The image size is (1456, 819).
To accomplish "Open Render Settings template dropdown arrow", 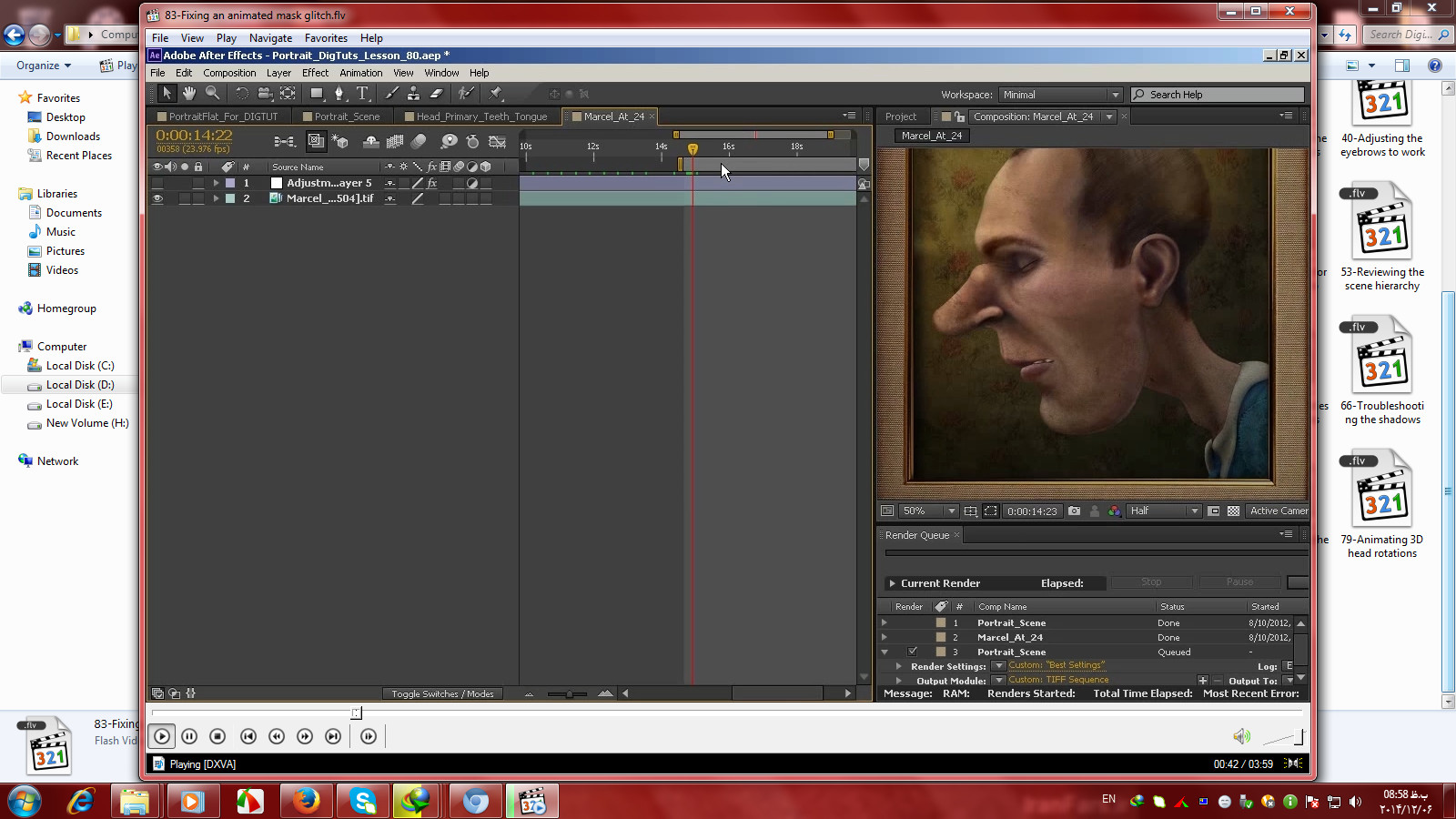I will tap(998, 666).
